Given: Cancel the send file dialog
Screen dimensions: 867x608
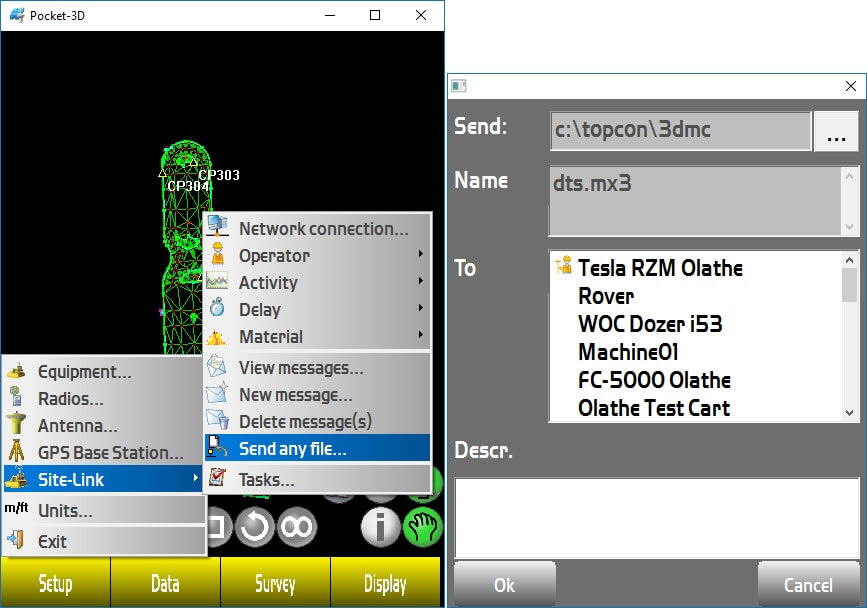Looking at the screenshot, I should (808, 585).
